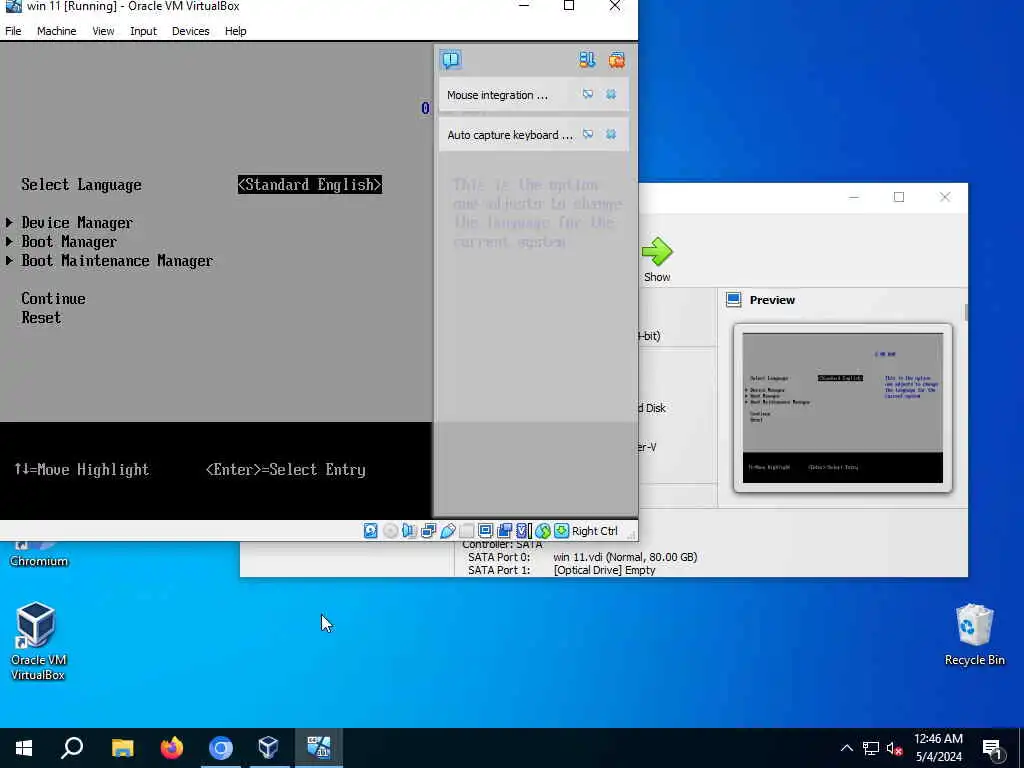Open the Windows Start menu
Image resolution: width=1024 pixels, height=768 pixels.
point(24,748)
